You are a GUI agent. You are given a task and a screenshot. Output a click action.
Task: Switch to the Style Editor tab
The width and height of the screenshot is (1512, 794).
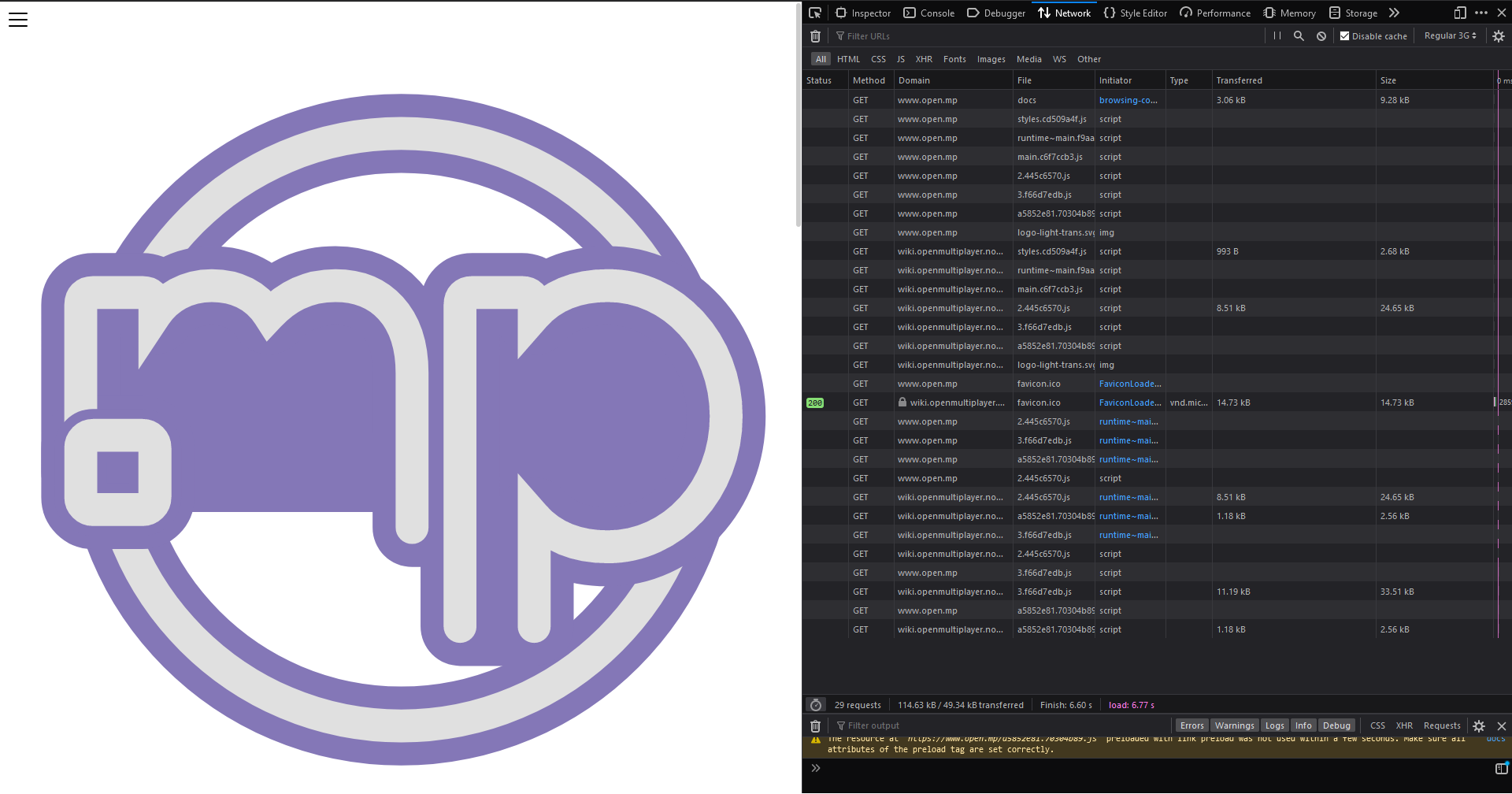1136,13
